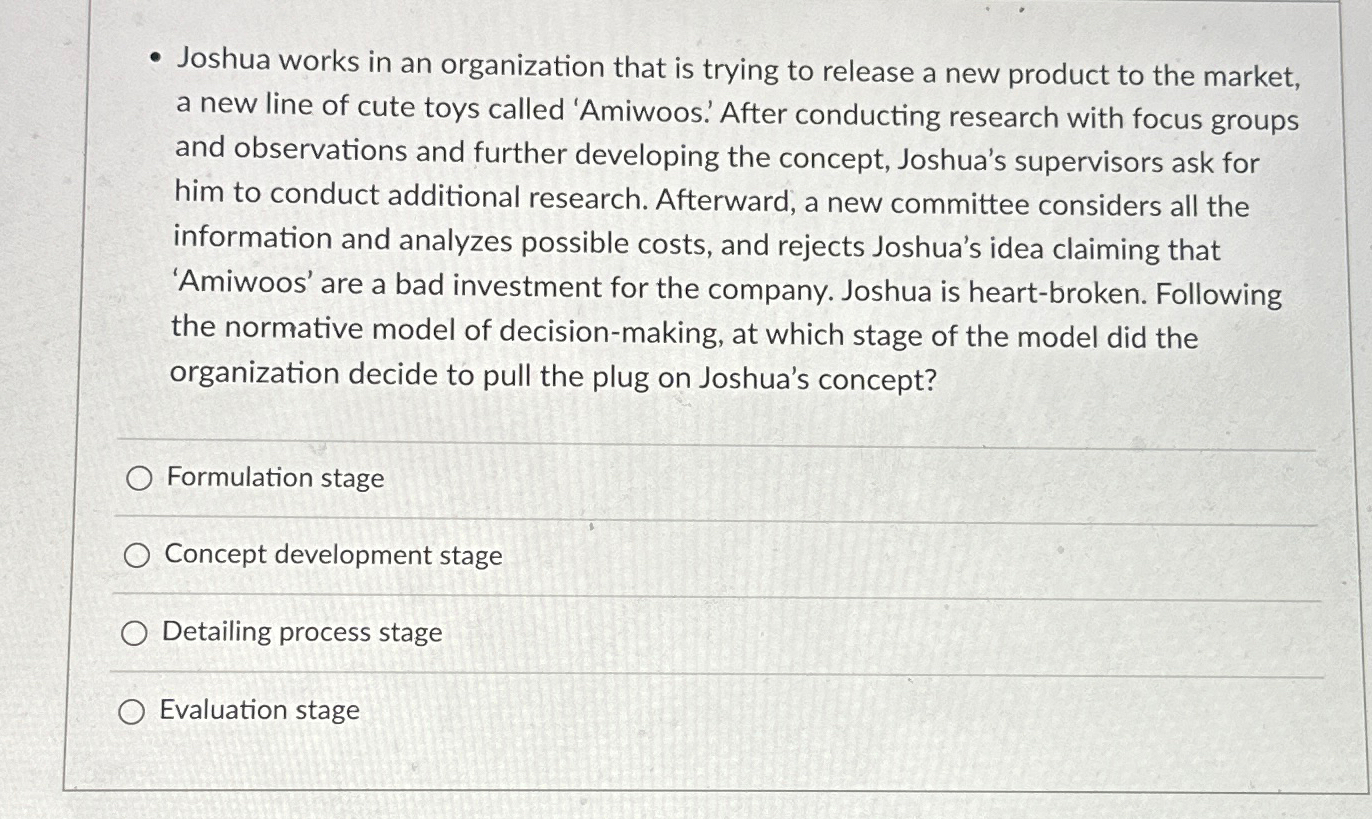Viewport: 1372px width, 819px height.
Task: Click the empty circle beside Formulation stage
Action: 137,479
